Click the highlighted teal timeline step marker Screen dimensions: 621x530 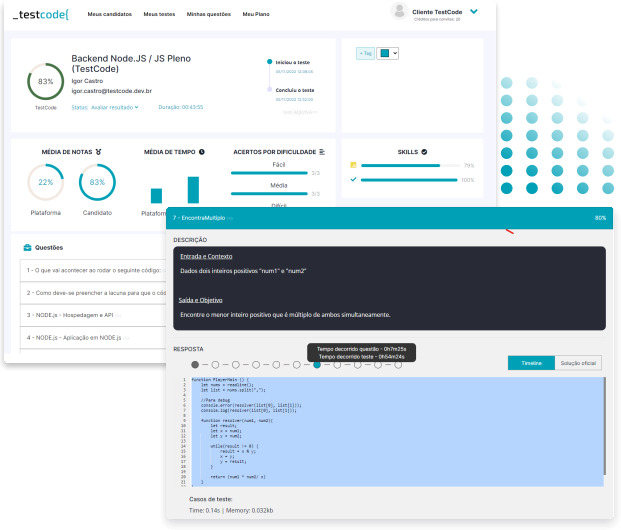click(317, 365)
